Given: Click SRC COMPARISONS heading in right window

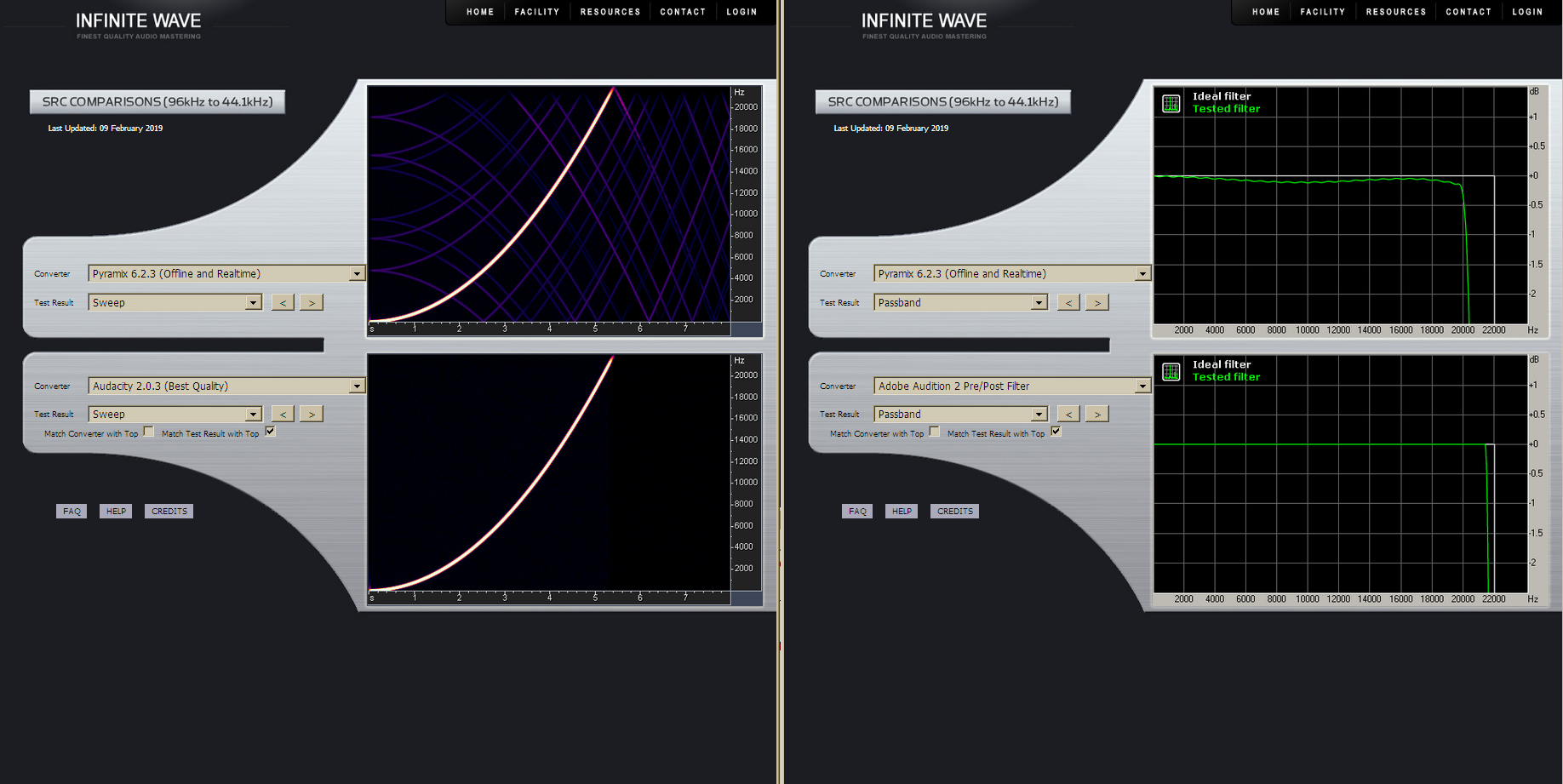Looking at the screenshot, I should tap(943, 101).
